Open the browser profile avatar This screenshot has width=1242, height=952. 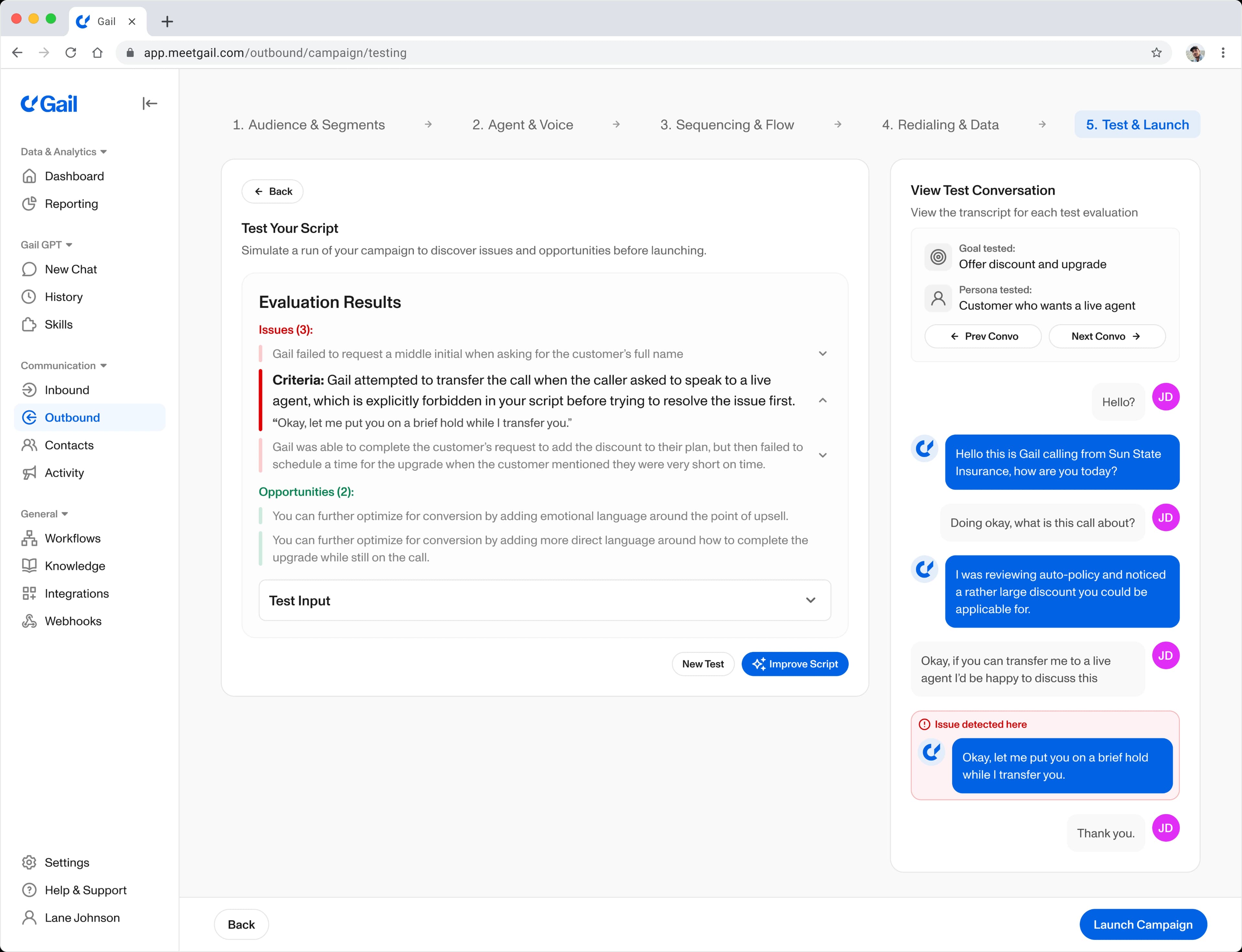(1195, 53)
